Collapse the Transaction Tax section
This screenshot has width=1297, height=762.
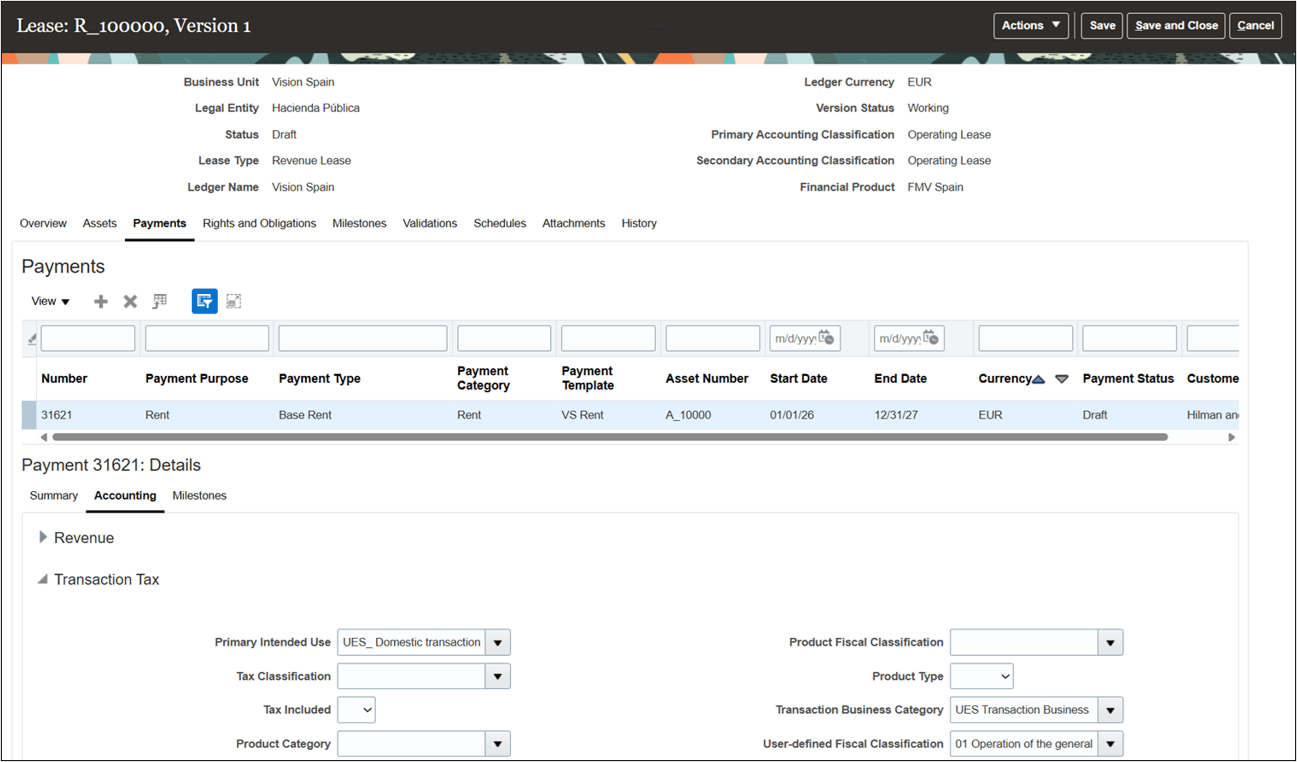(42, 578)
